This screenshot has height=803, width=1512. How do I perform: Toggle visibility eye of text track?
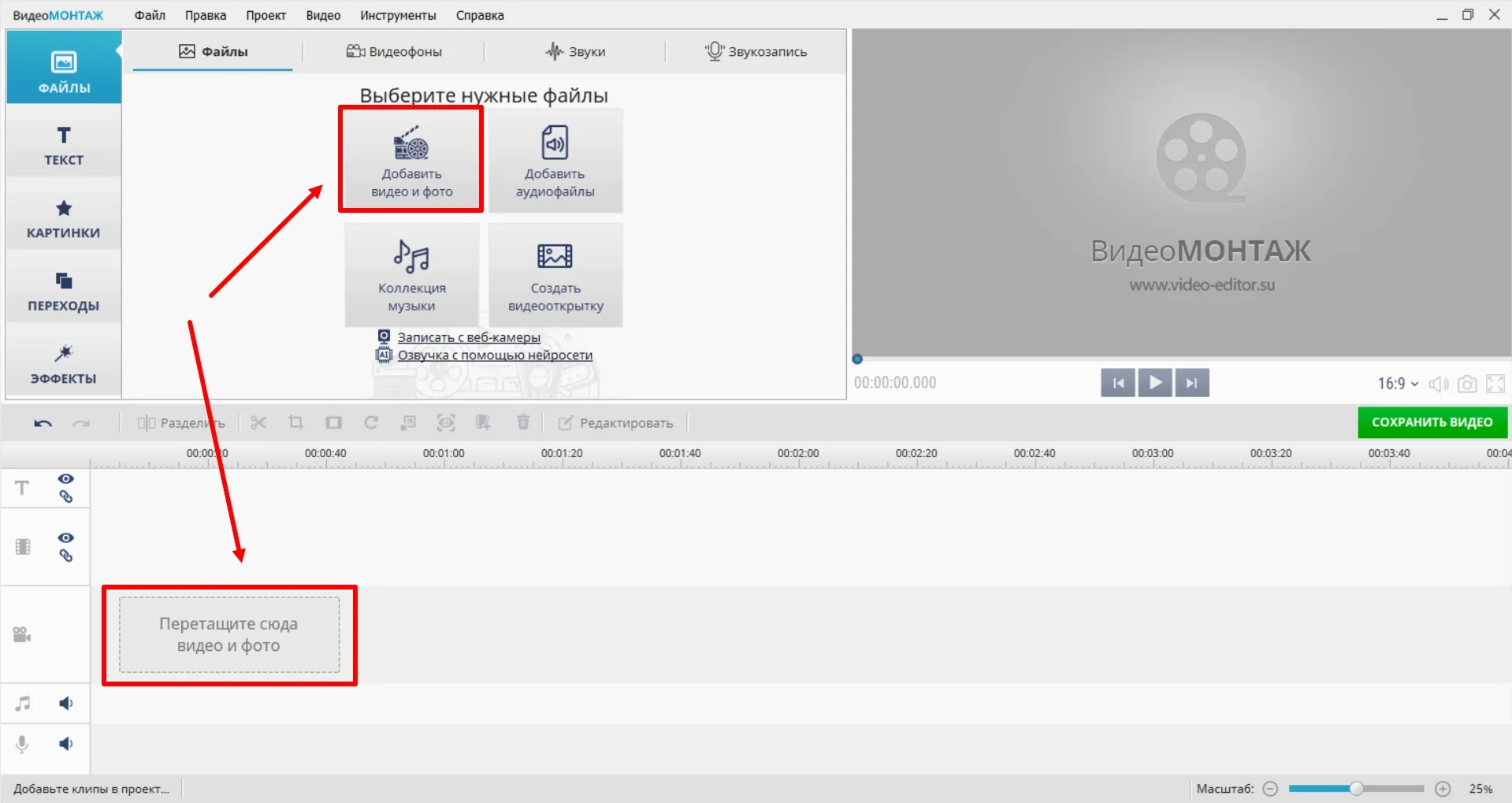[66, 479]
